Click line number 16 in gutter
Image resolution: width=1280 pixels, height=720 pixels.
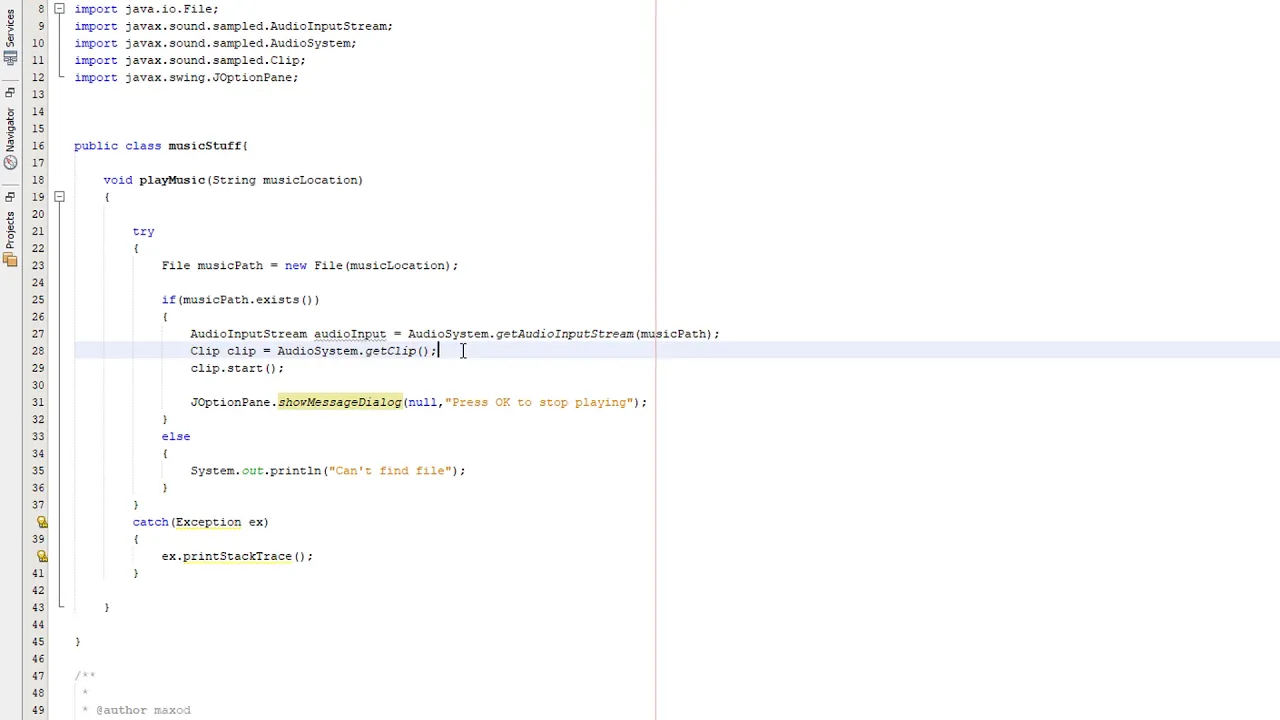pos(37,146)
